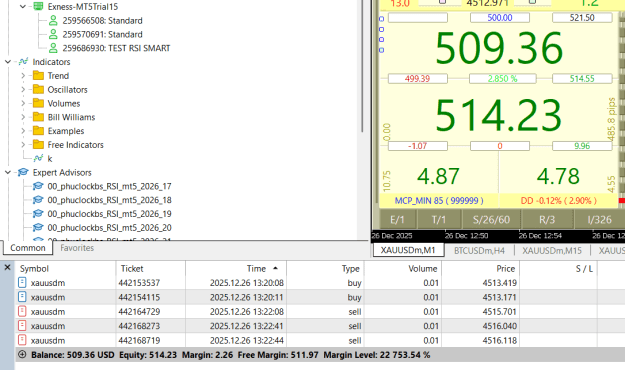Sort trades by Volume column
The width and height of the screenshot is (625, 370).
(x=403, y=269)
